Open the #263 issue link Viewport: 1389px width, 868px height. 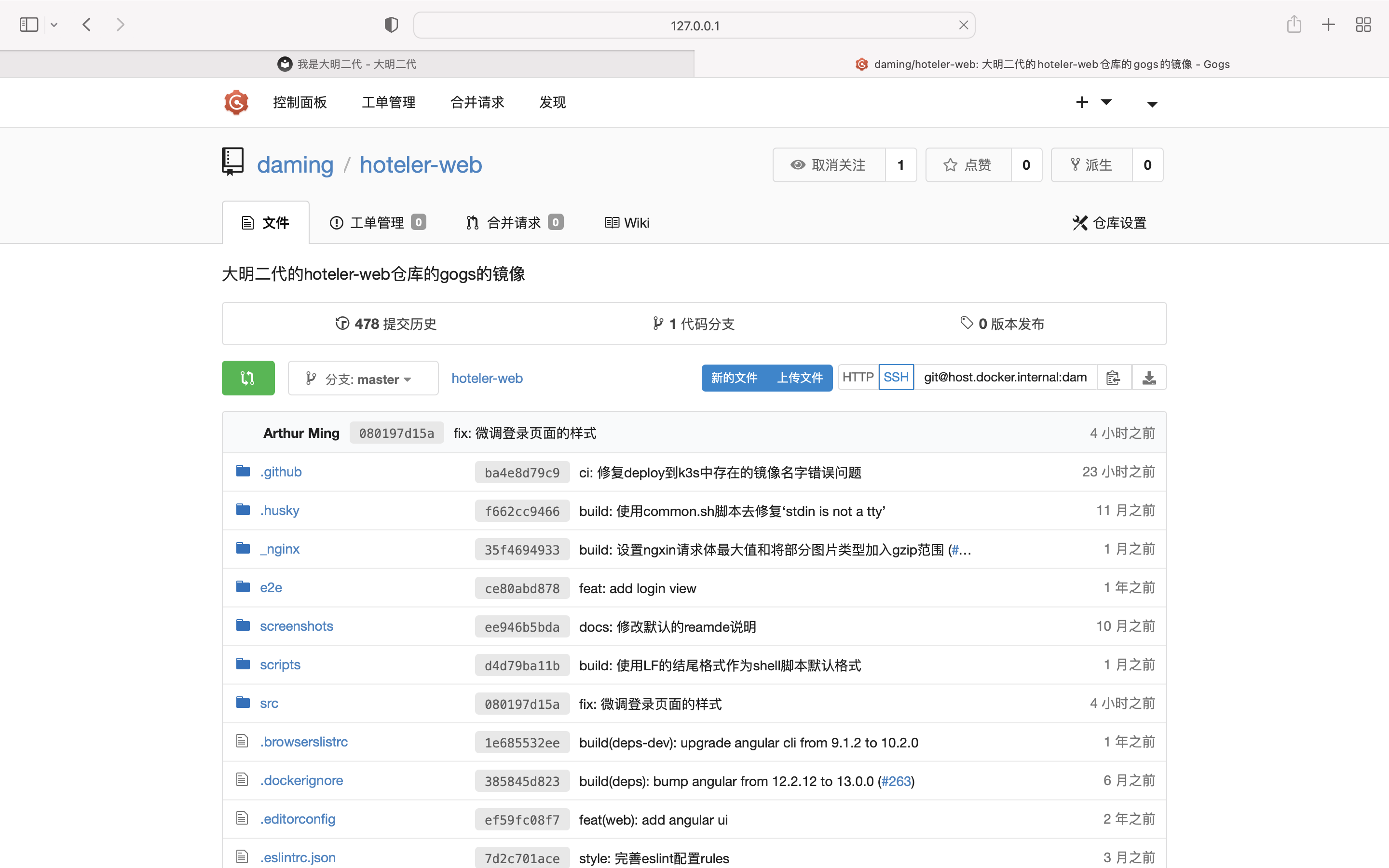point(896,781)
